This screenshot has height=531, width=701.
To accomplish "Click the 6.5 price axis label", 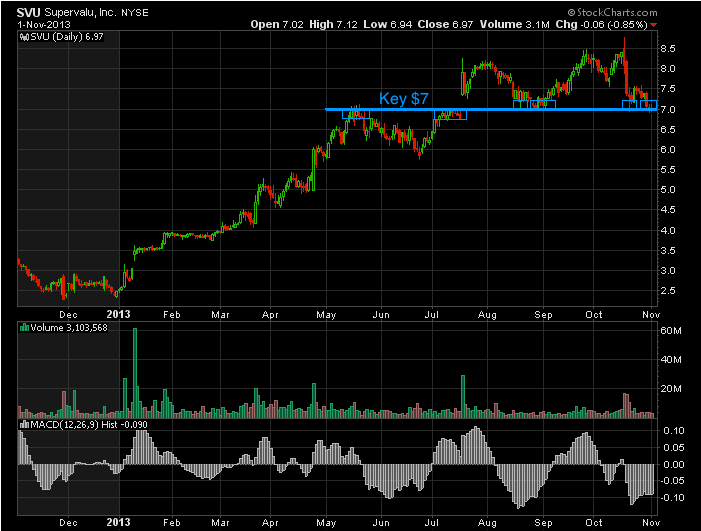I will coord(668,130).
